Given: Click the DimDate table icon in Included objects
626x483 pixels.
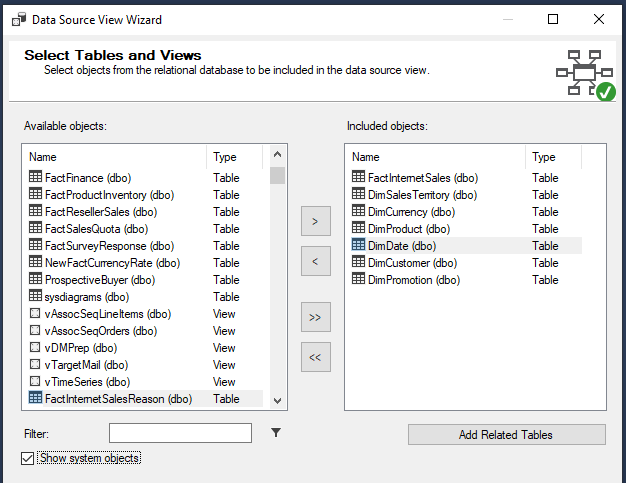Looking at the screenshot, I should (x=359, y=245).
